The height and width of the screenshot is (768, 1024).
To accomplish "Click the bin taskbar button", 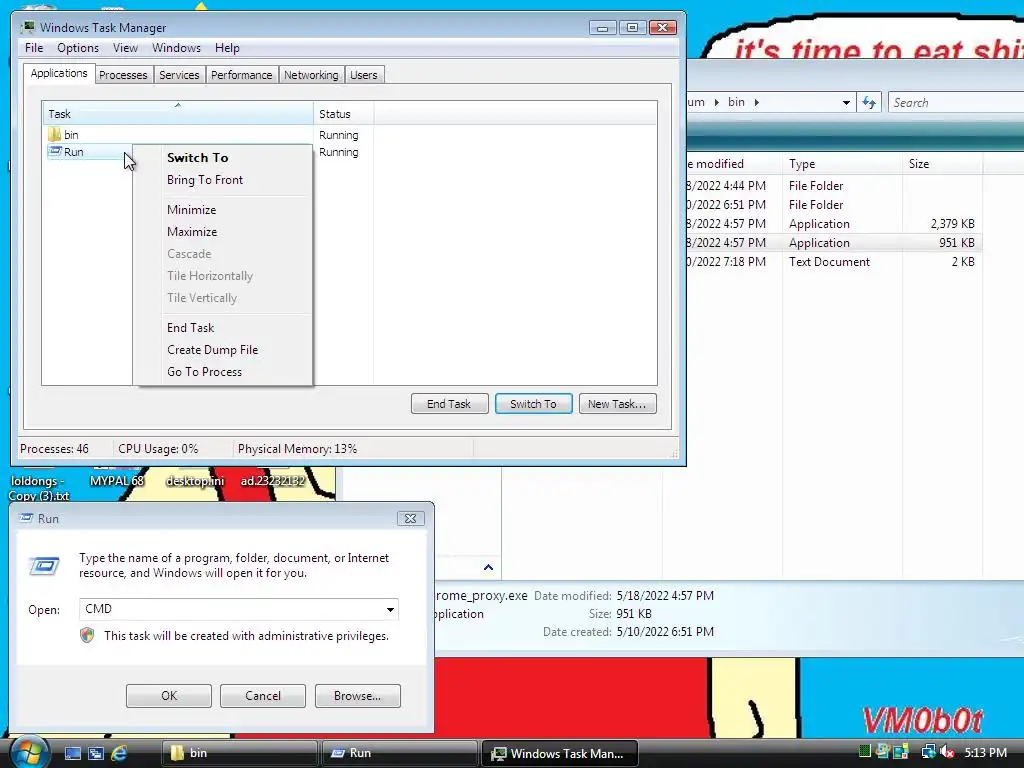I will (239, 753).
